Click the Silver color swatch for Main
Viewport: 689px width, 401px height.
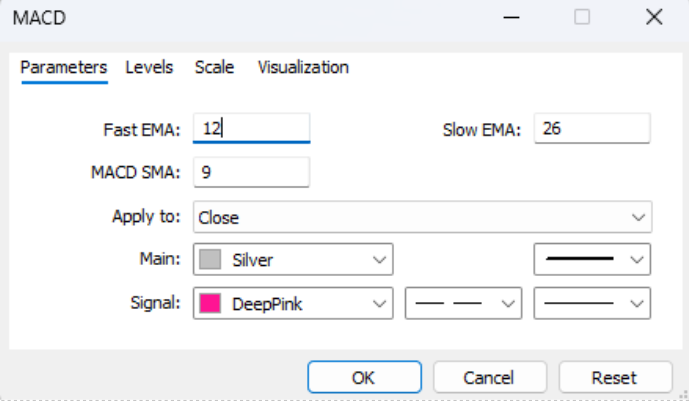click(x=210, y=260)
